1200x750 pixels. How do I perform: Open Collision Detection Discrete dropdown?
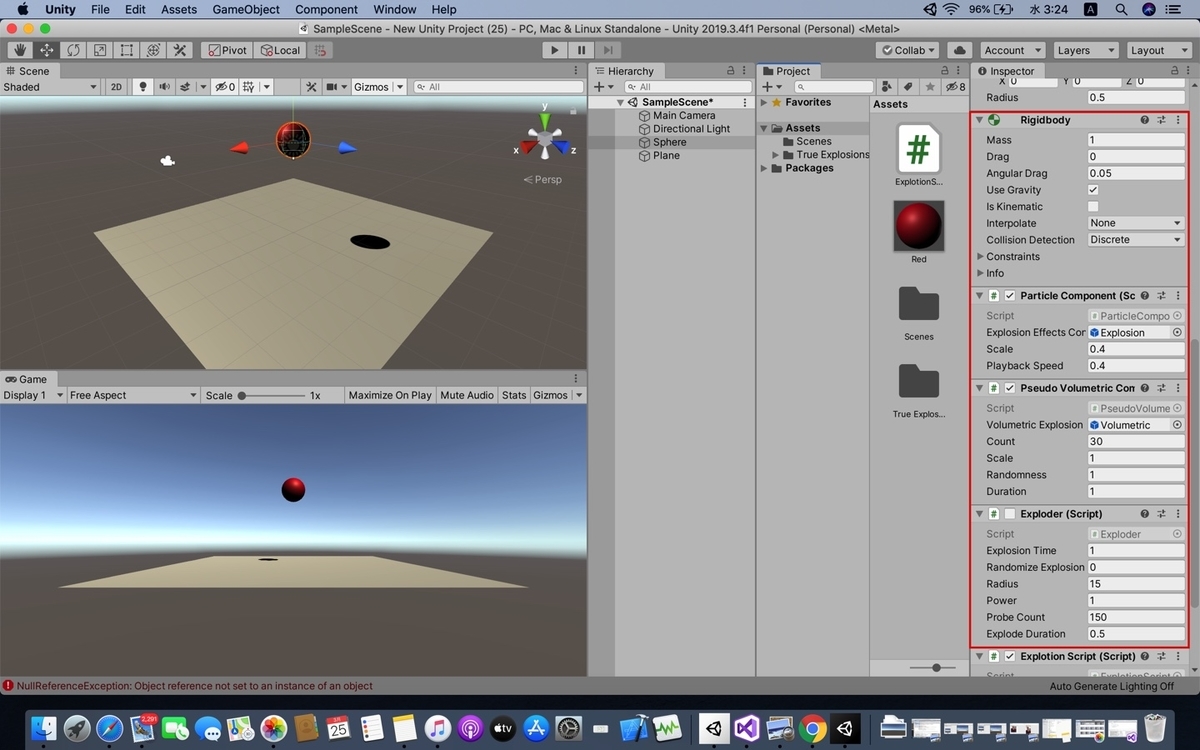click(x=1136, y=240)
